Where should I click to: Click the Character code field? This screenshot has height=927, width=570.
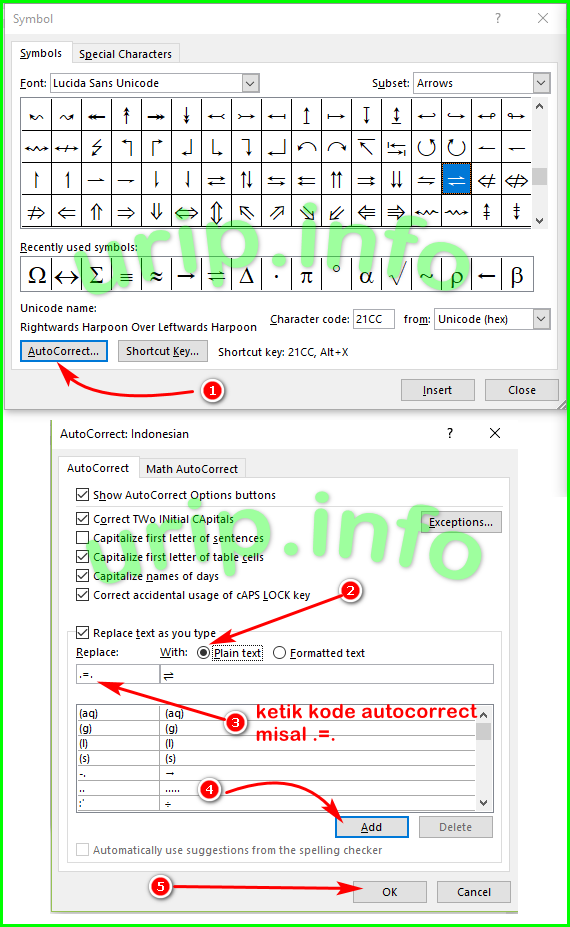point(374,319)
